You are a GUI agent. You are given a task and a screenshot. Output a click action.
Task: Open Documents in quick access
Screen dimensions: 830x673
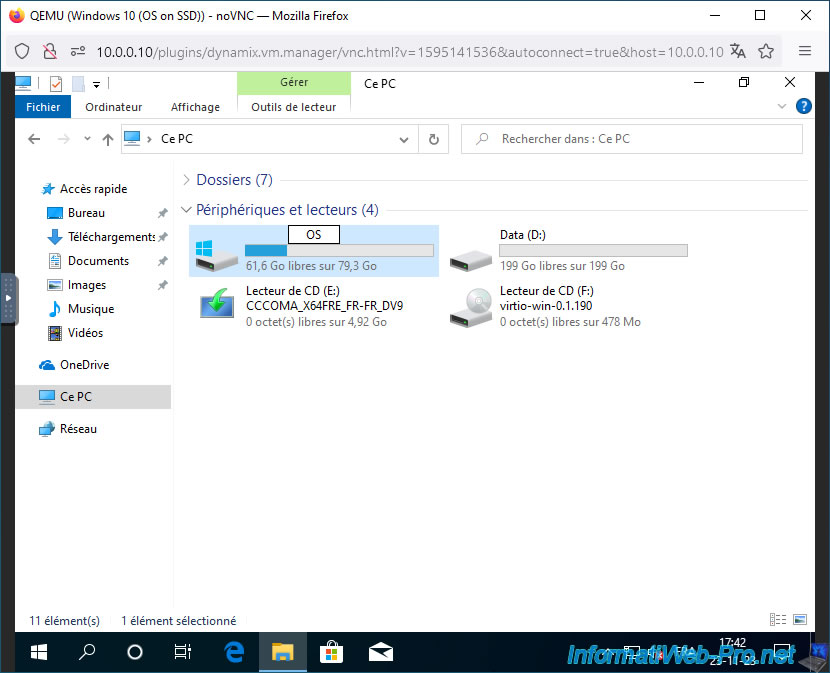click(98, 261)
